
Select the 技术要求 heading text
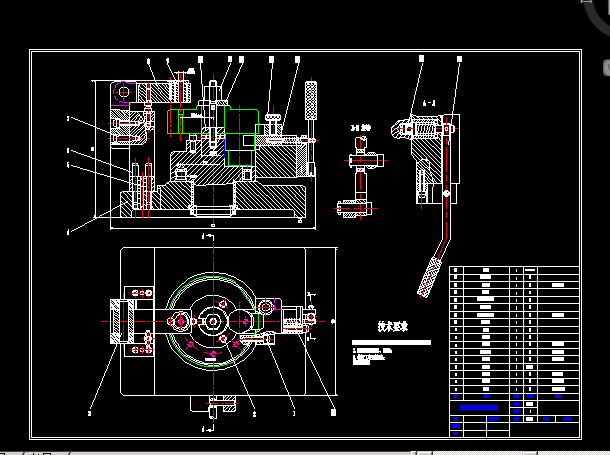click(x=393, y=326)
